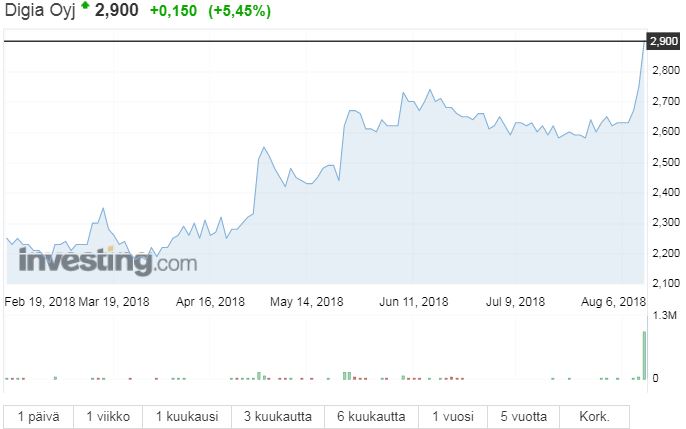This screenshot has width=686, height=429.
Task: Click the Digia Oyj stock title
Action: 38,11
